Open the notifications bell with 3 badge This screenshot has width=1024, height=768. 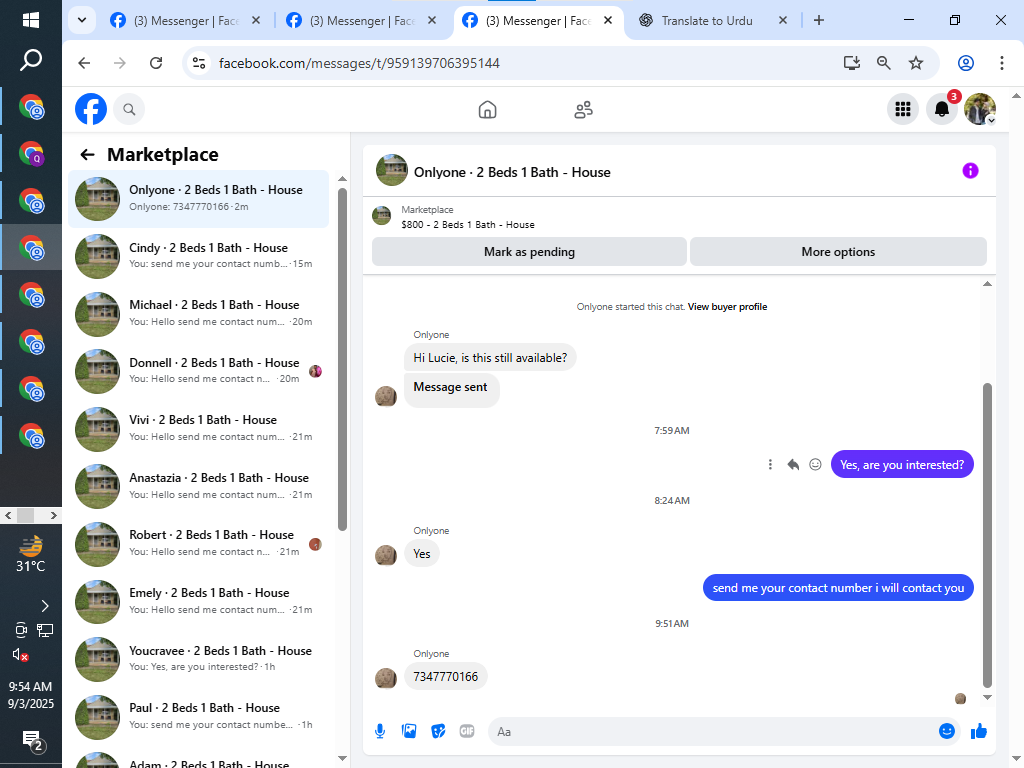[942, 109]
